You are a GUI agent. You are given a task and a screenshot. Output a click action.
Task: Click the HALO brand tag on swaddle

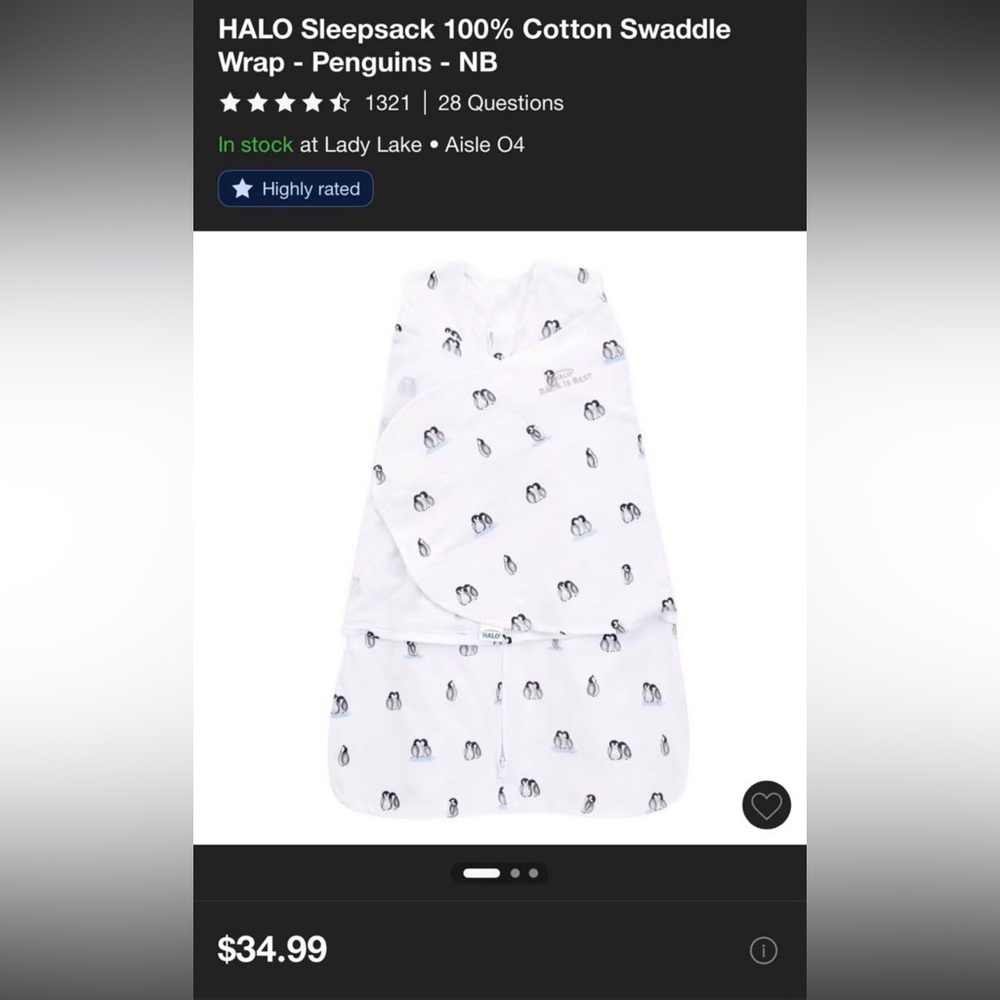pos(491,635)
